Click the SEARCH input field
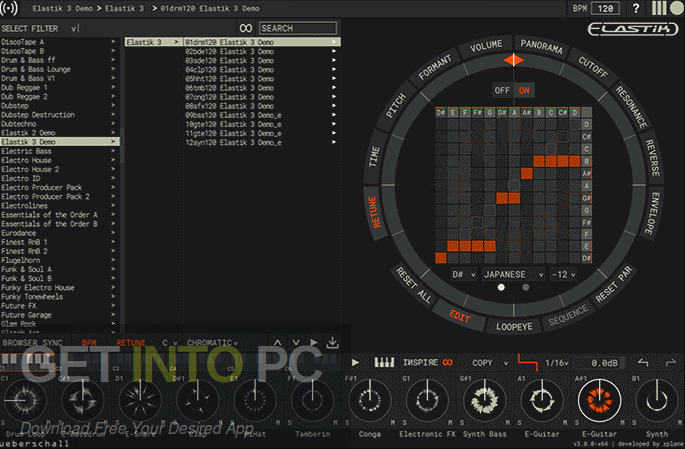 (x=298, y=28)
